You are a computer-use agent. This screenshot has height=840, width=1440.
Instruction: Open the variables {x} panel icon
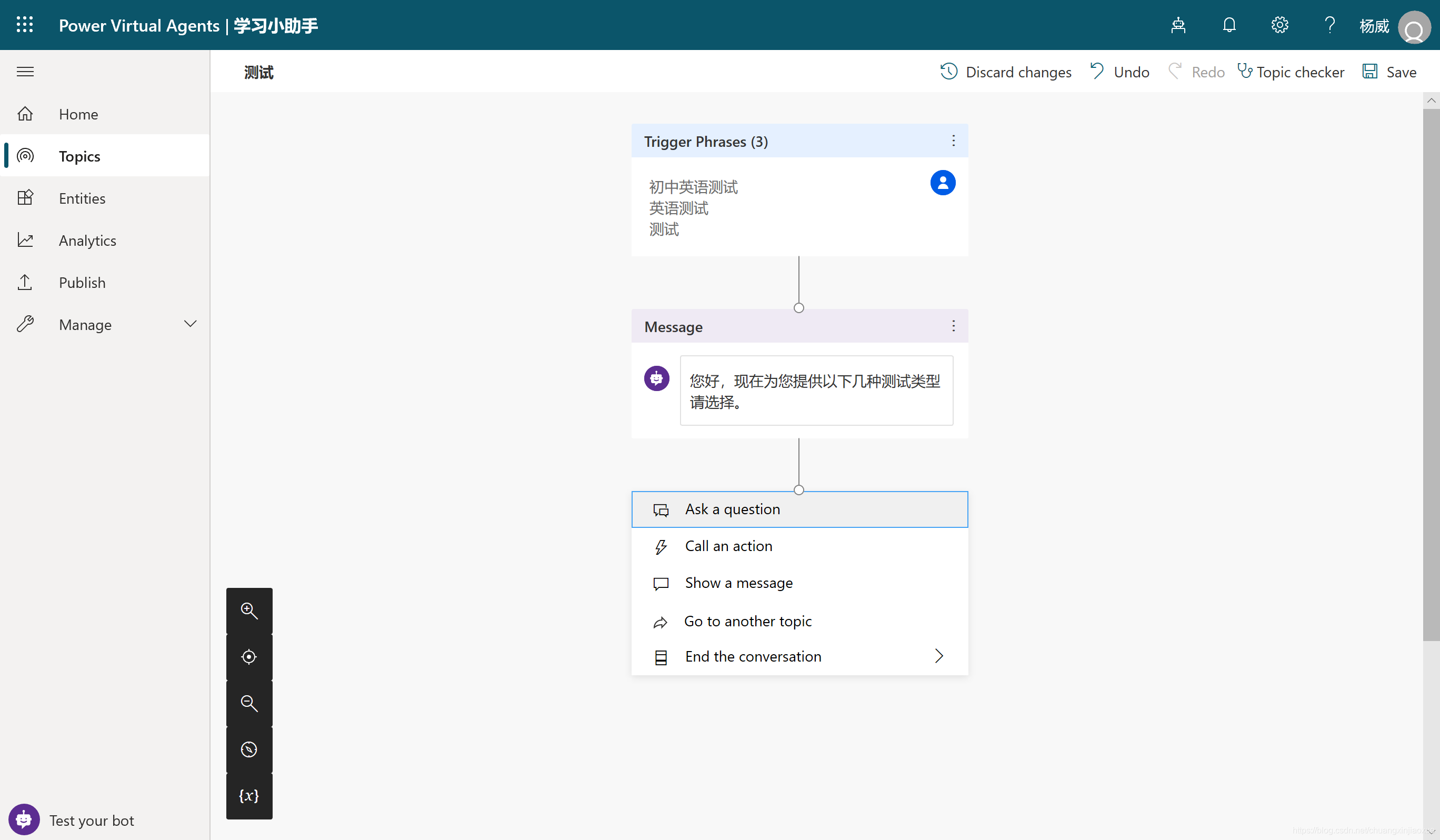point(249,796)
